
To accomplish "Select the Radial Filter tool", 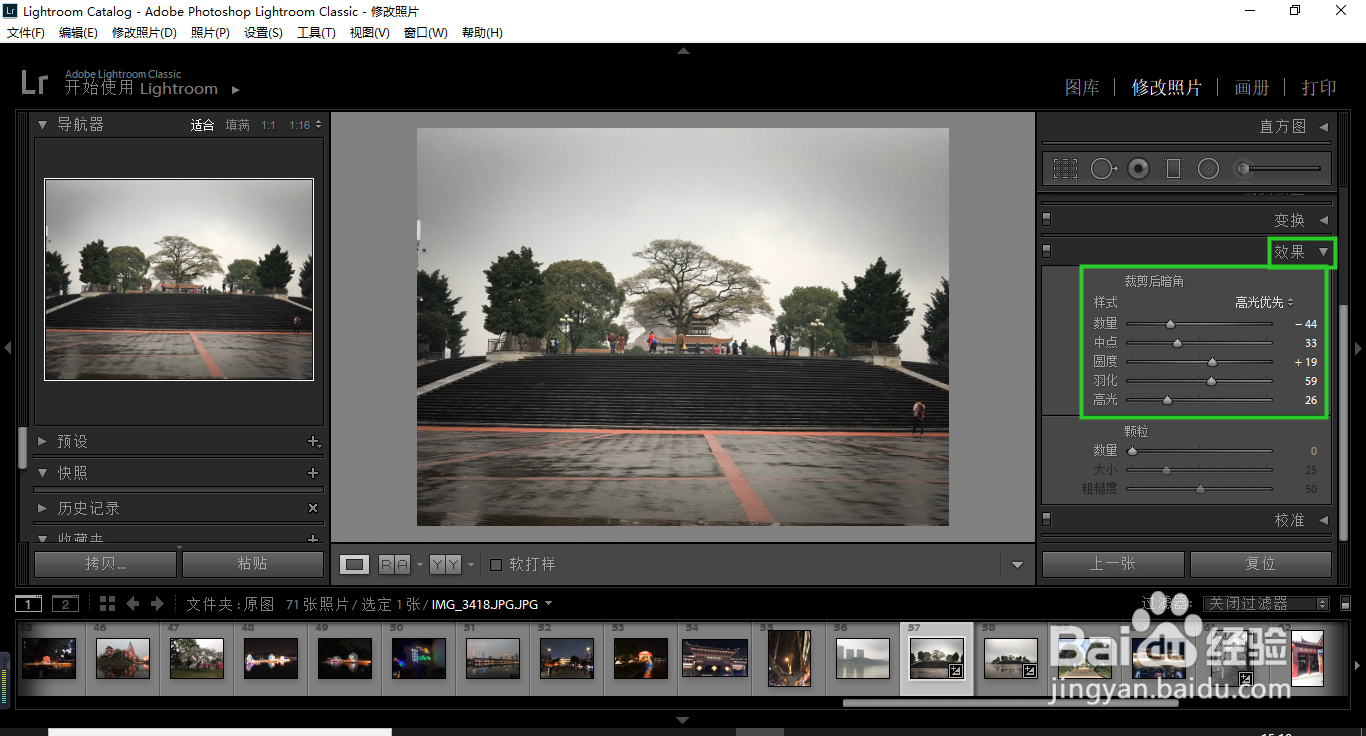I will (x=1208, y=169).
